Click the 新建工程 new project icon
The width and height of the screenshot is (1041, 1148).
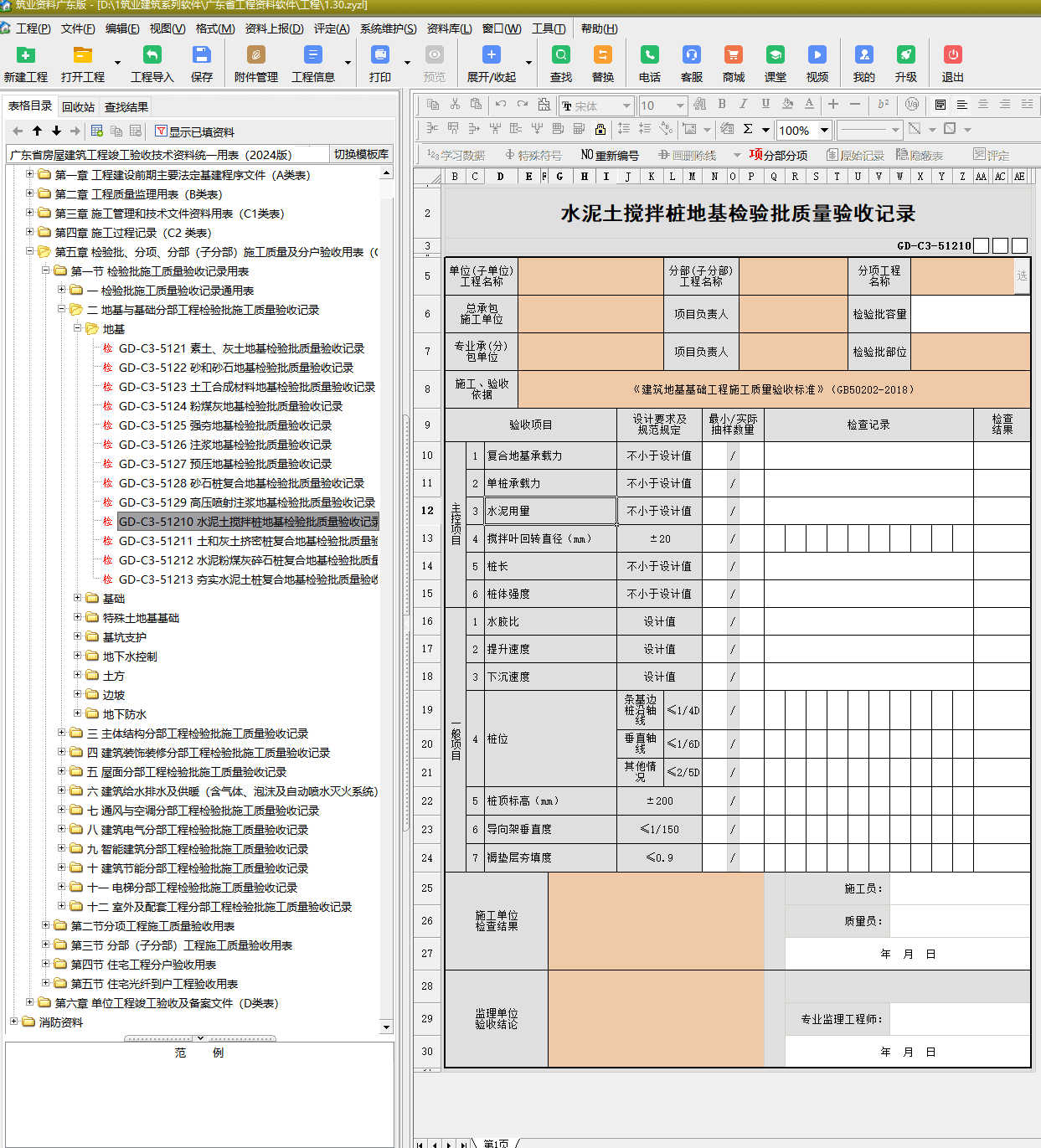(x=26, y=55)
